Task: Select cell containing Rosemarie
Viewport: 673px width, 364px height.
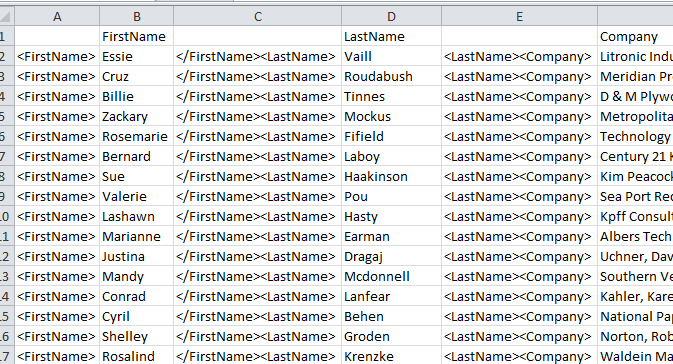Action: pyautogui.click(x=136, y=136)
